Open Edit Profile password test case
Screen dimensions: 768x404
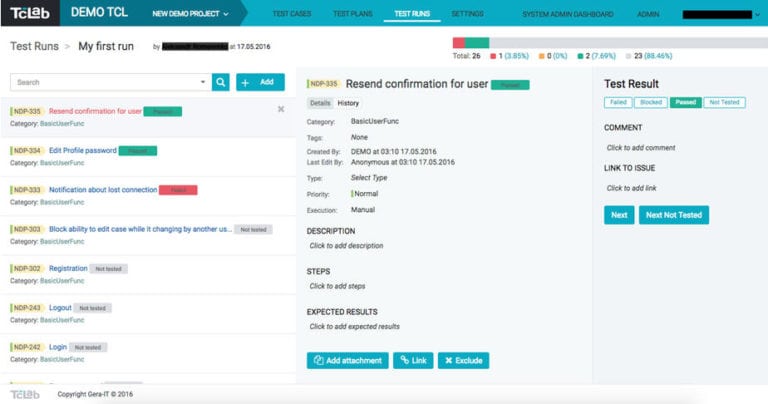point(83,150)
